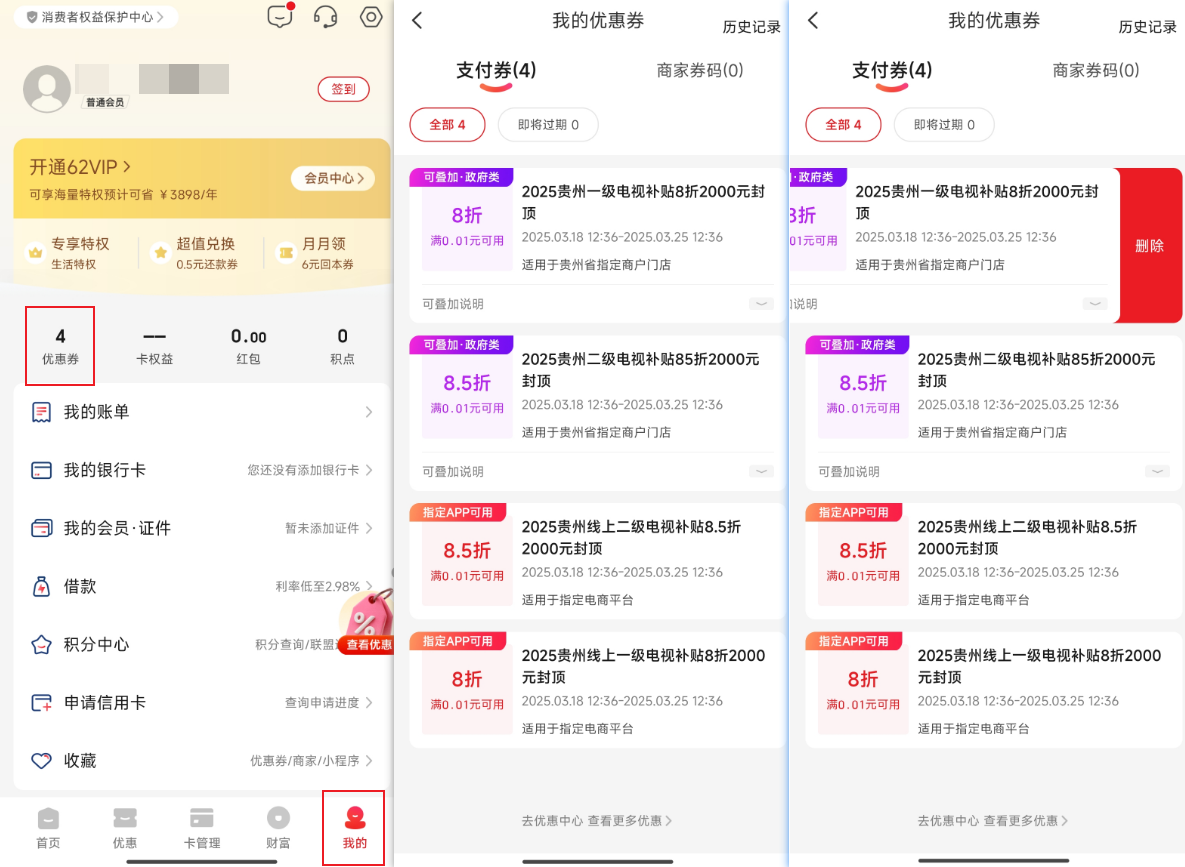Expand 可叠加说明 of 一级电视补贴 coupon, middle screen
Viewport: 1185px width, 867px height.
click(761, 304)
